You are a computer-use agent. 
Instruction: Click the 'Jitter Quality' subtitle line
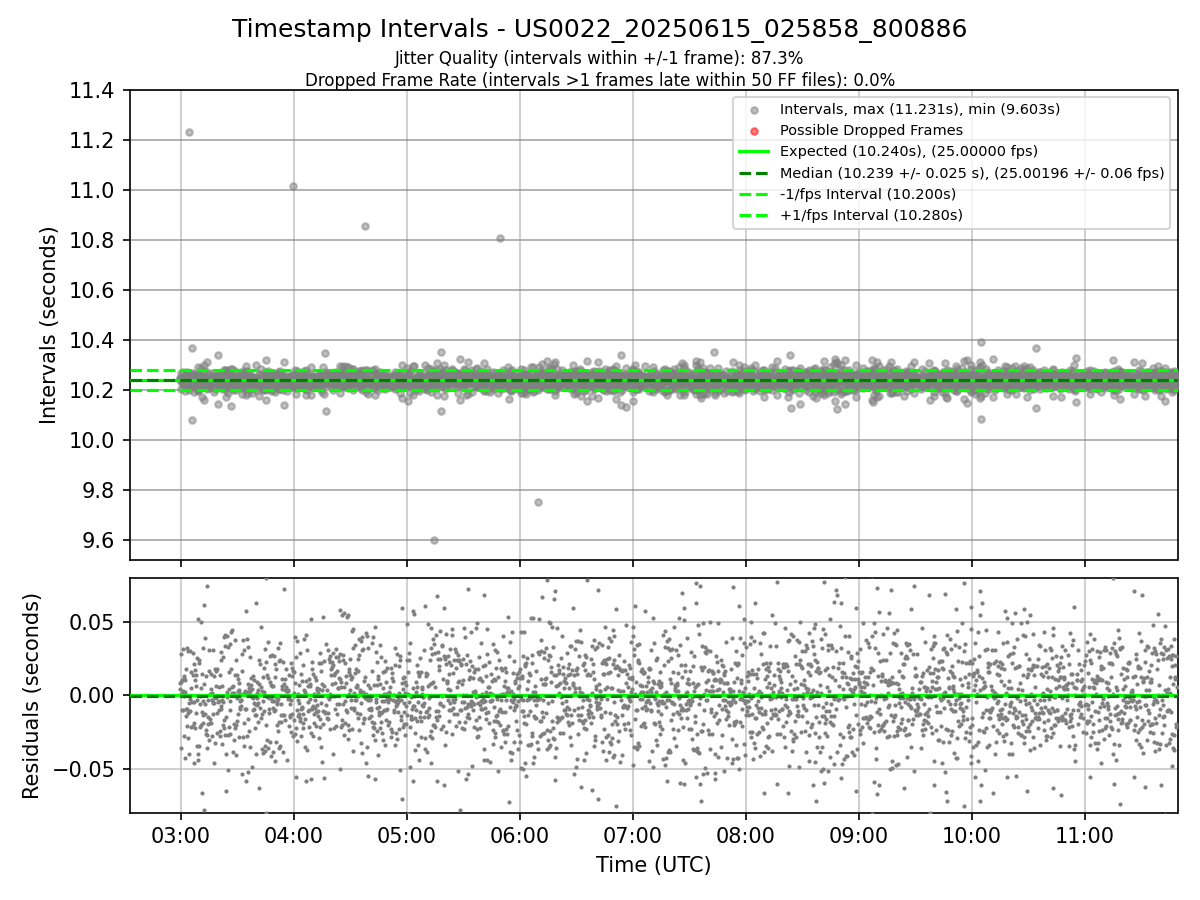click(x=599, y=58)
